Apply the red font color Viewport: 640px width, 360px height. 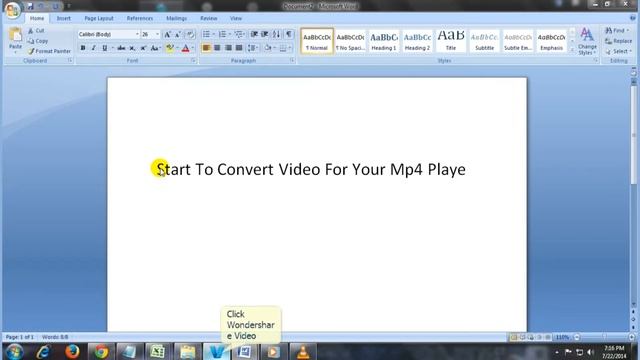[185, 48]
